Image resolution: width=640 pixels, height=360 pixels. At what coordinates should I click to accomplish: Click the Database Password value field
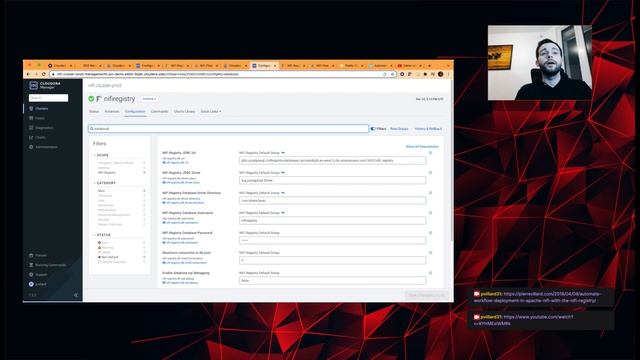coord(332,240)
